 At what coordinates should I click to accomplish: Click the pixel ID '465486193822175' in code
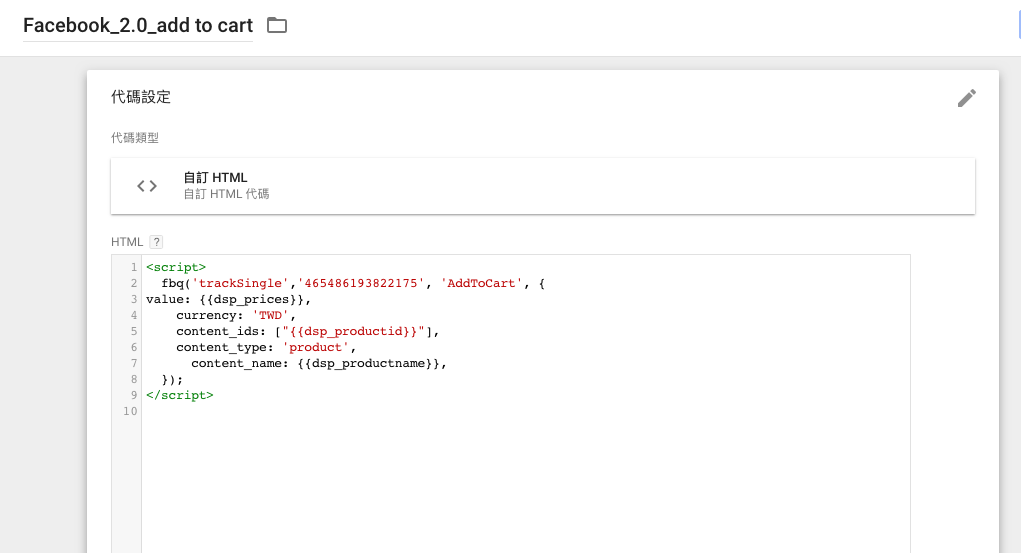pyautogui.click(x=360, y=283)
